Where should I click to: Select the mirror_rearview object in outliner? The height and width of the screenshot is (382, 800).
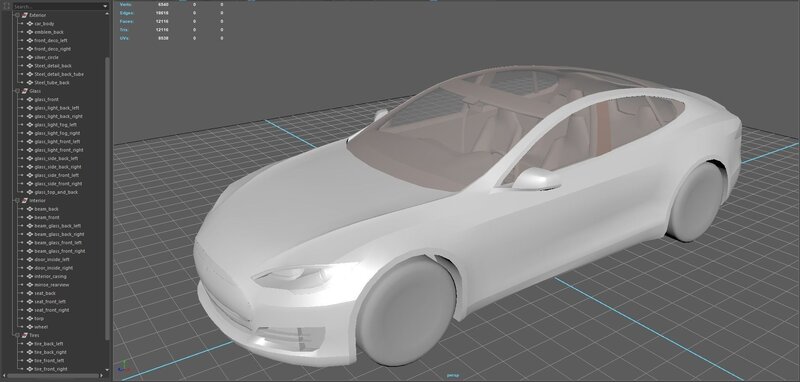coord(52,285)
